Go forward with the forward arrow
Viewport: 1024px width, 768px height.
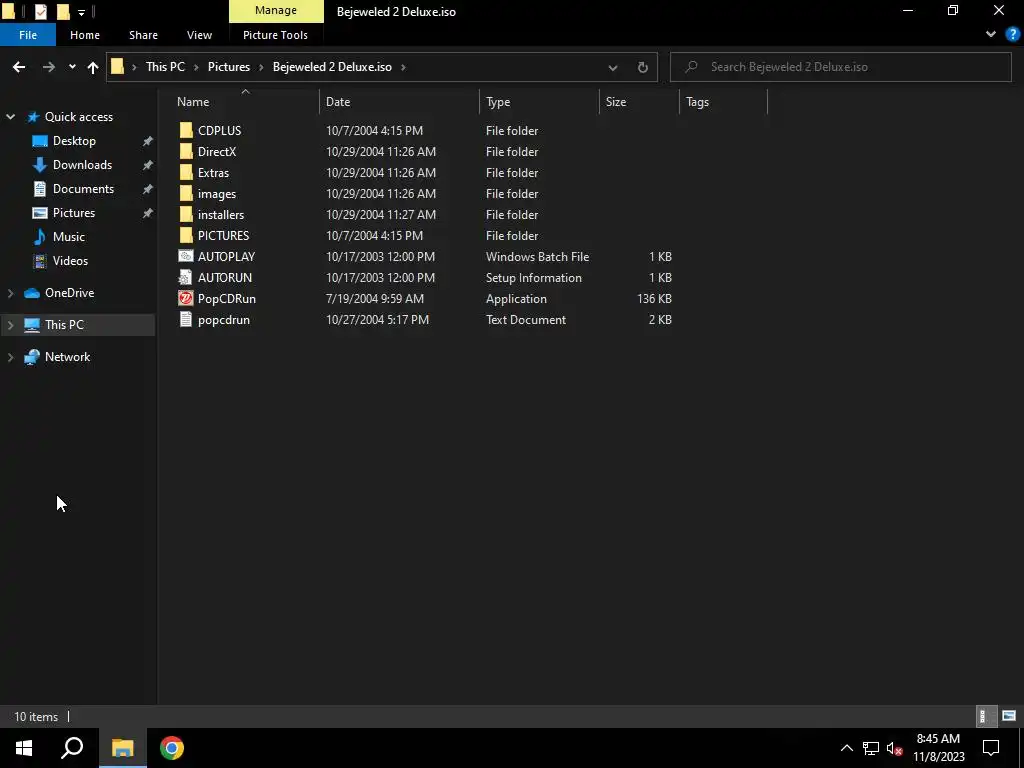(49, 67)
